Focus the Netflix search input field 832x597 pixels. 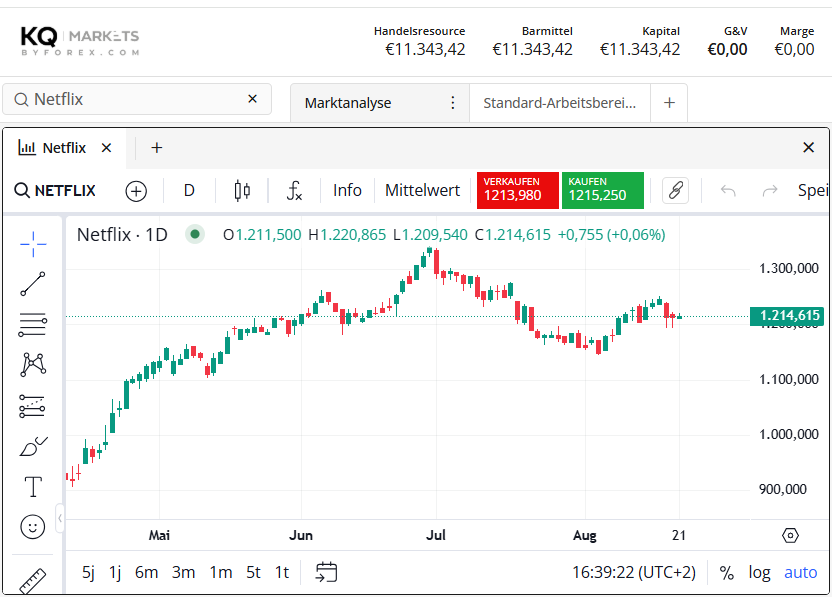(x=137, y=99)
